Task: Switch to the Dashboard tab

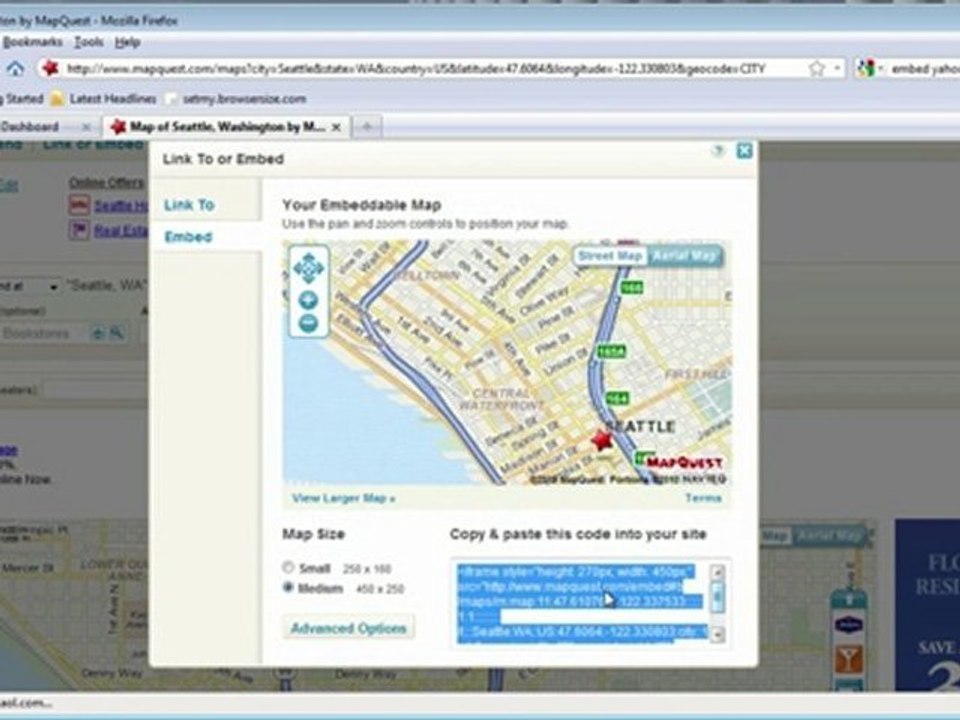Action: (x=31, y=127)
